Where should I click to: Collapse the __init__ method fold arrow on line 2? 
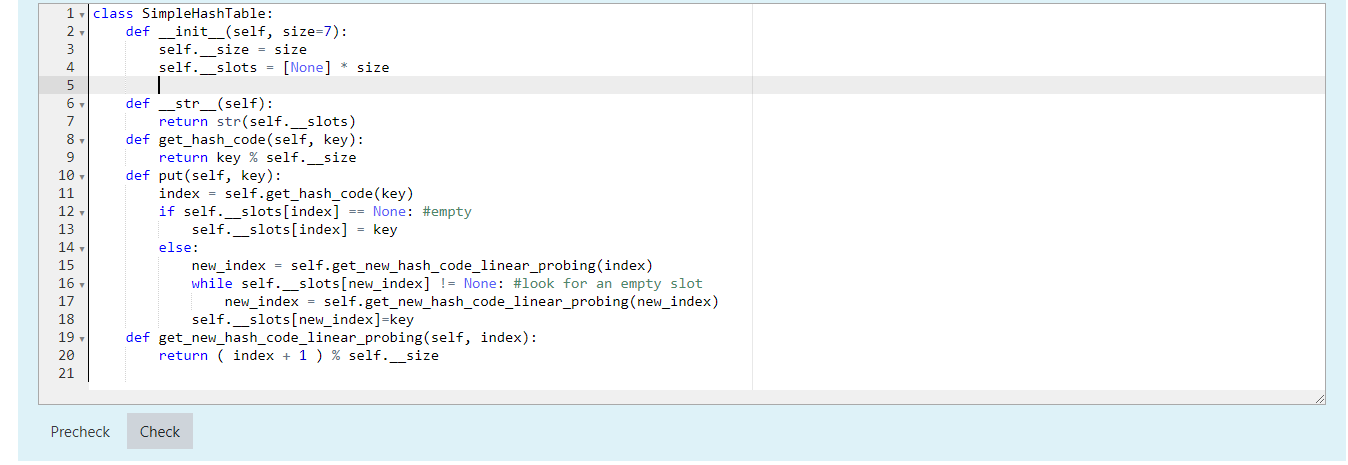[81, 32]
